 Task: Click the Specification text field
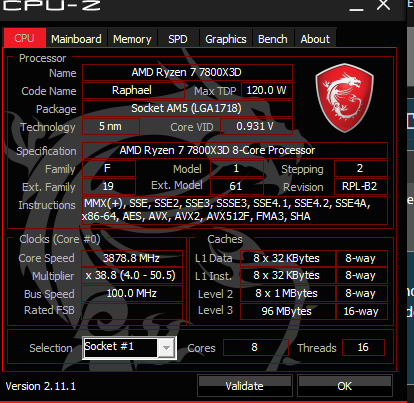235,150
